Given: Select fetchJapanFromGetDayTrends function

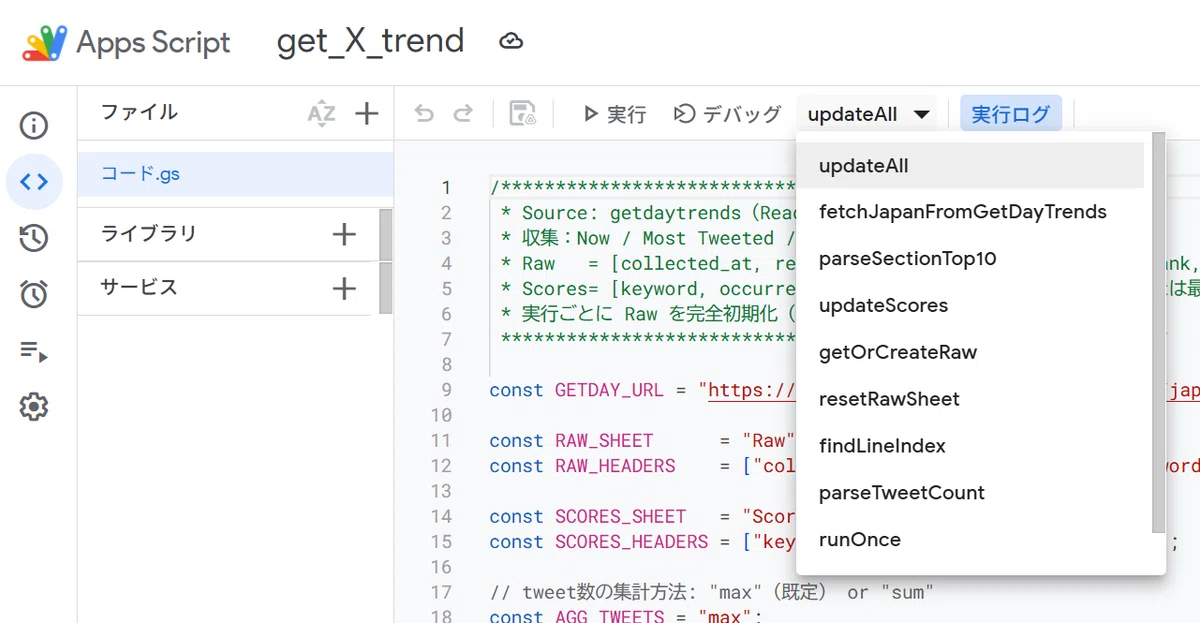Looking at the screenshot, I should click(970, 212).
